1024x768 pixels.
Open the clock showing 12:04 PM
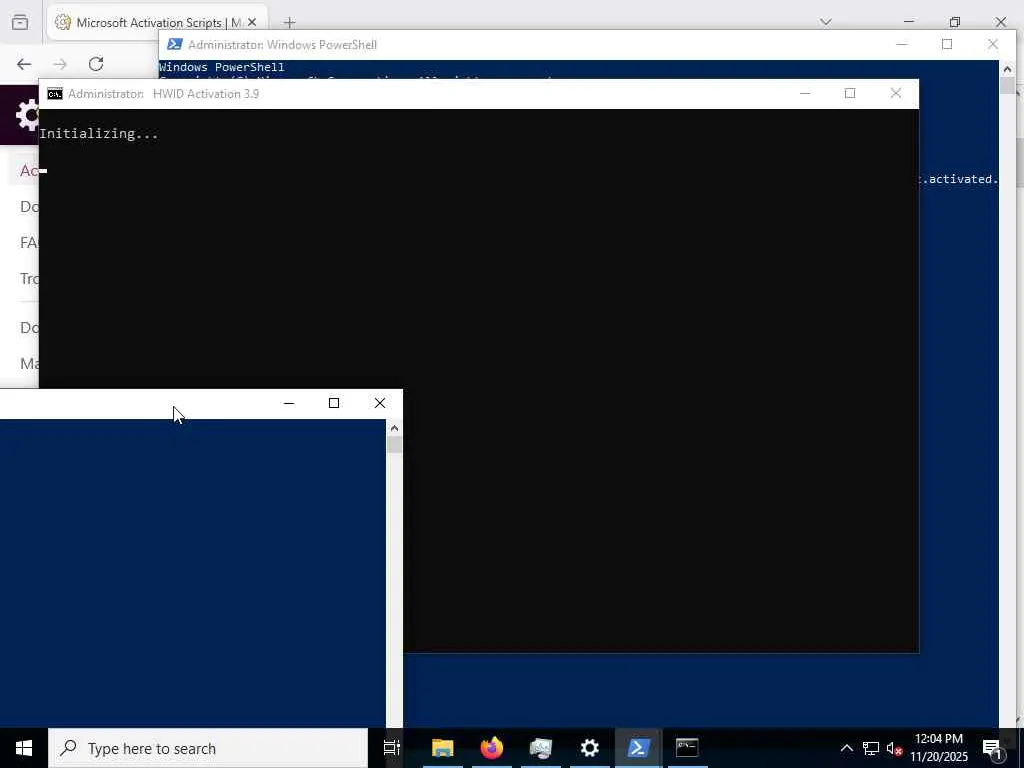pos(939,748)
